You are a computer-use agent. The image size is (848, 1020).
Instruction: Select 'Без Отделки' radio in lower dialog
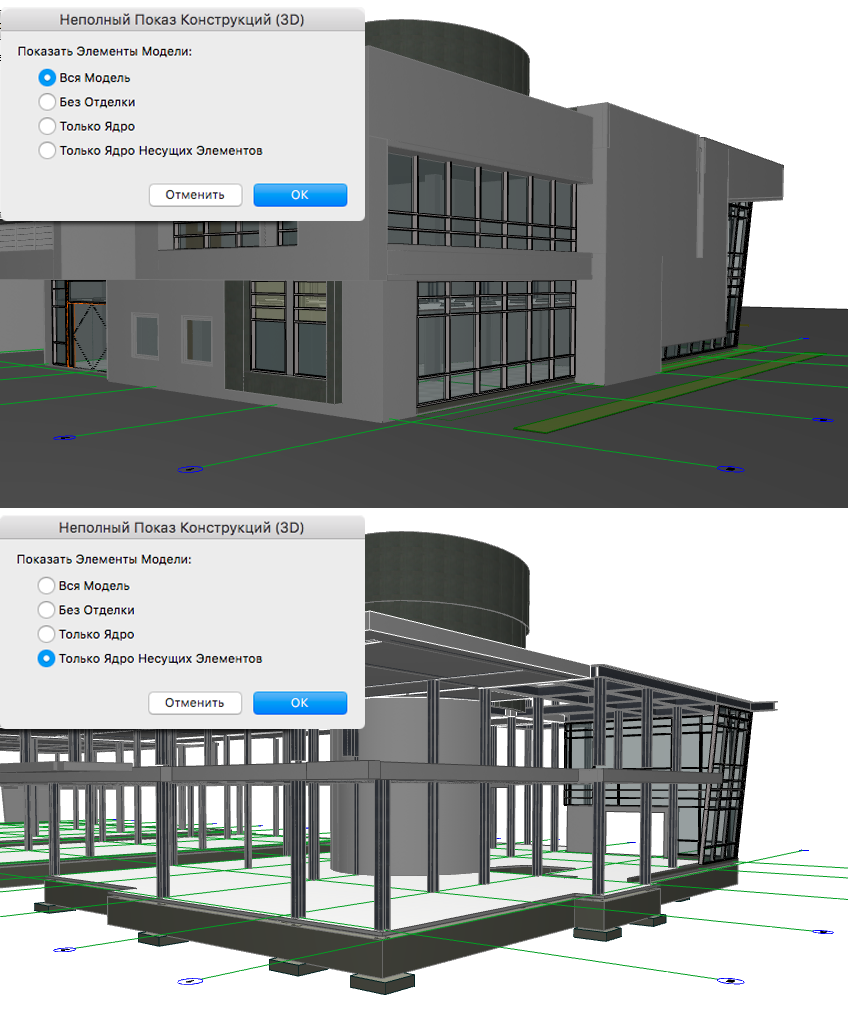(x=47, y=610)
